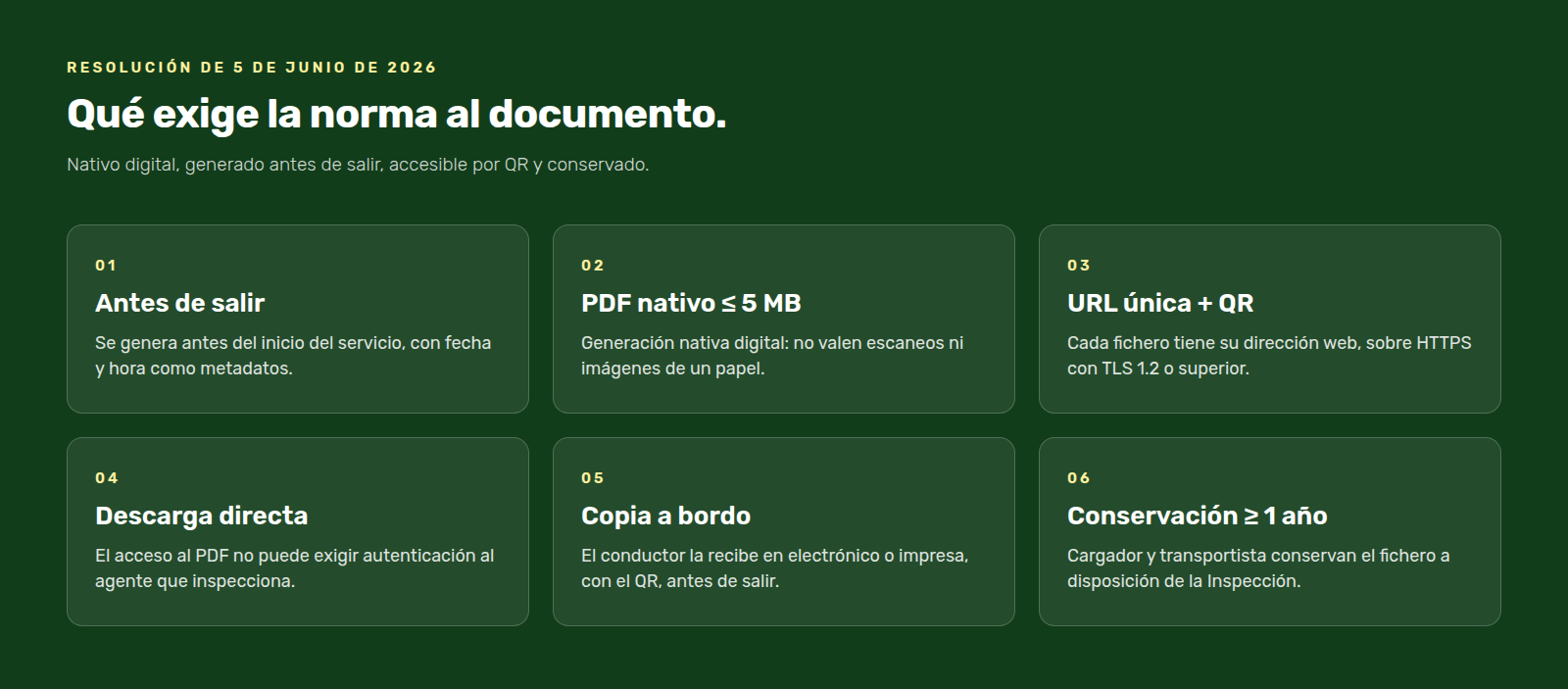This screenshot has width=1568, height=689.
Task: Select the 'PDF nativo ≤ 5 MB' title
Action: 691,303
